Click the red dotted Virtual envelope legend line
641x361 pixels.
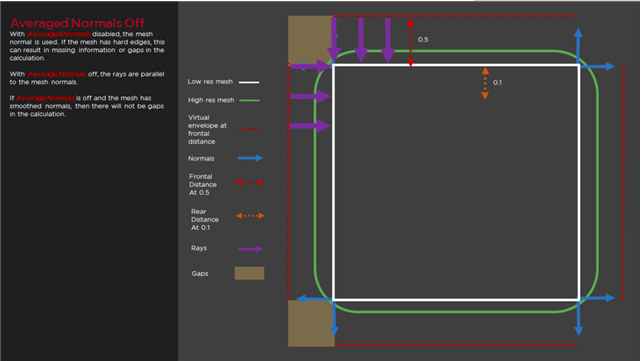(249, 129)
